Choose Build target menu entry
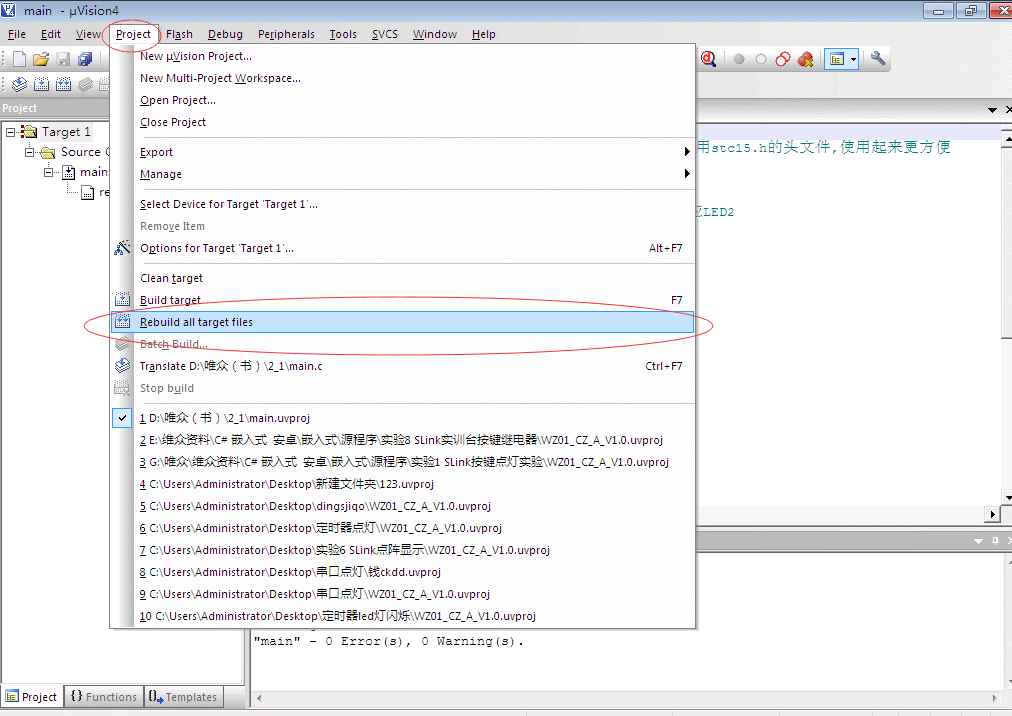Viewport: 1012px width, 716px height. (x=403, y=300)
